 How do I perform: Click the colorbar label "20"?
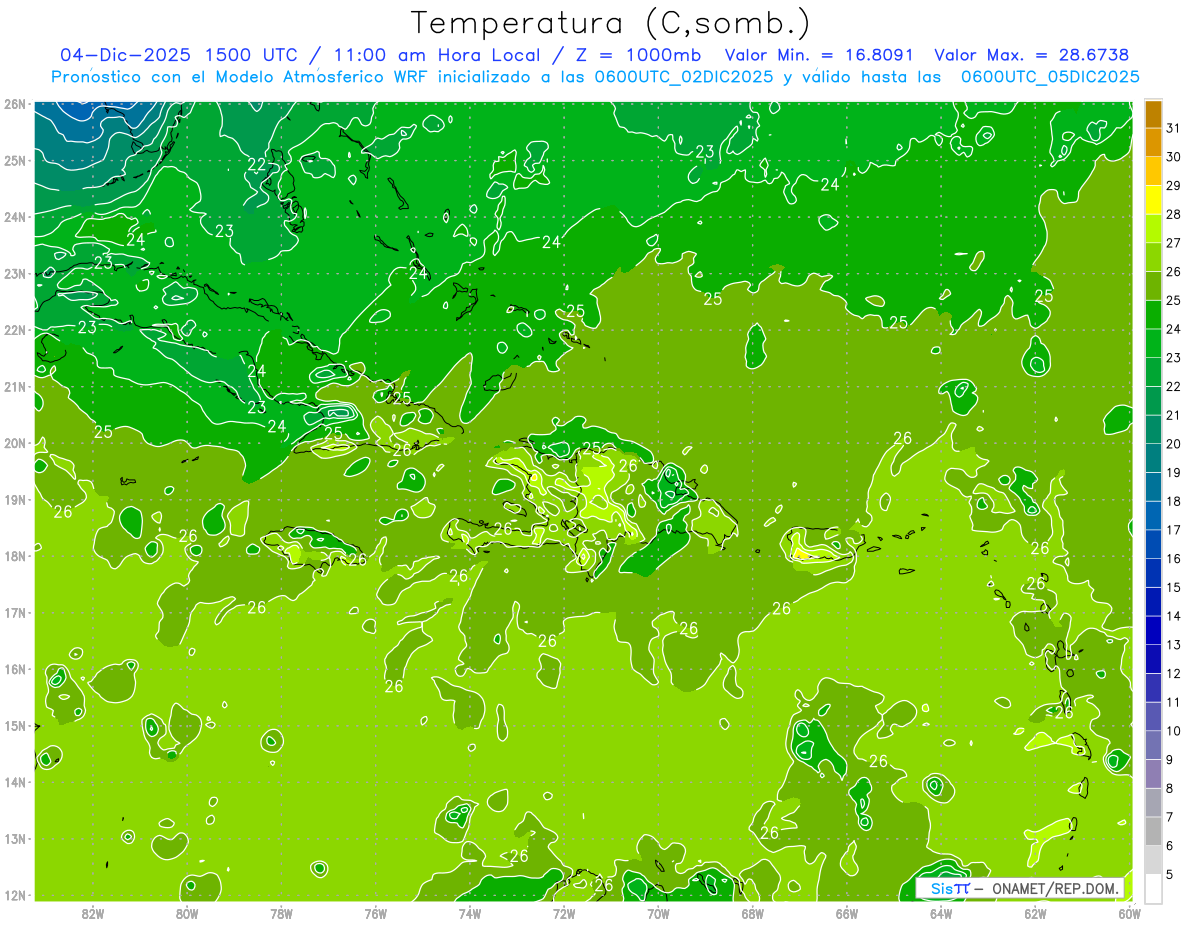coord(1173,444)
